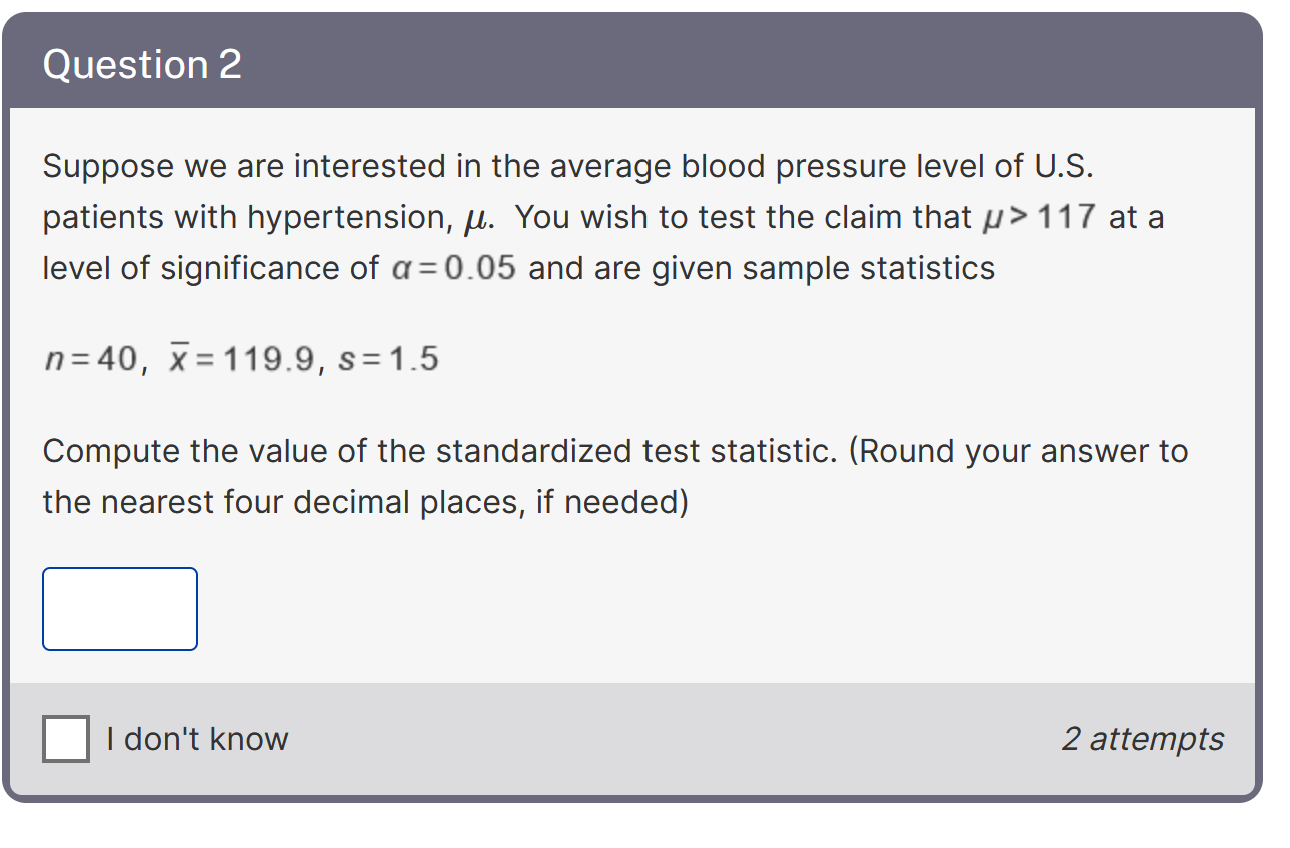
Task: Click the "I don't know" label text
Action: [197, 739]
